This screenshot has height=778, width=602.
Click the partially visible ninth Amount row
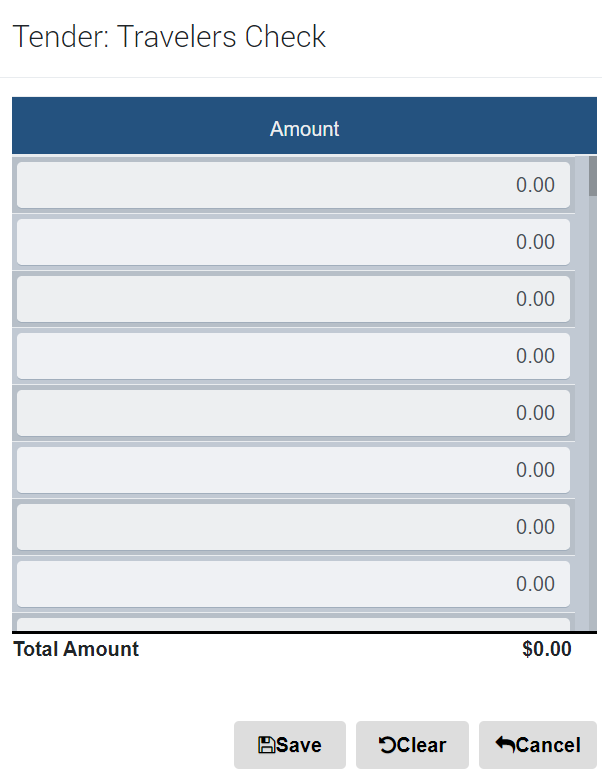click(293, 625)
